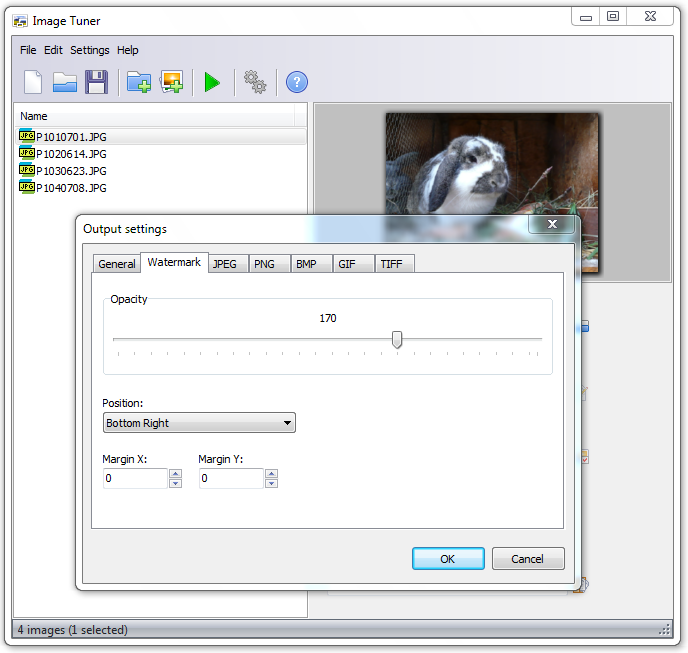Decrease Margin X with down arrow
The height and width of the screenshot is (653, 688).
[x=176, y=483]
